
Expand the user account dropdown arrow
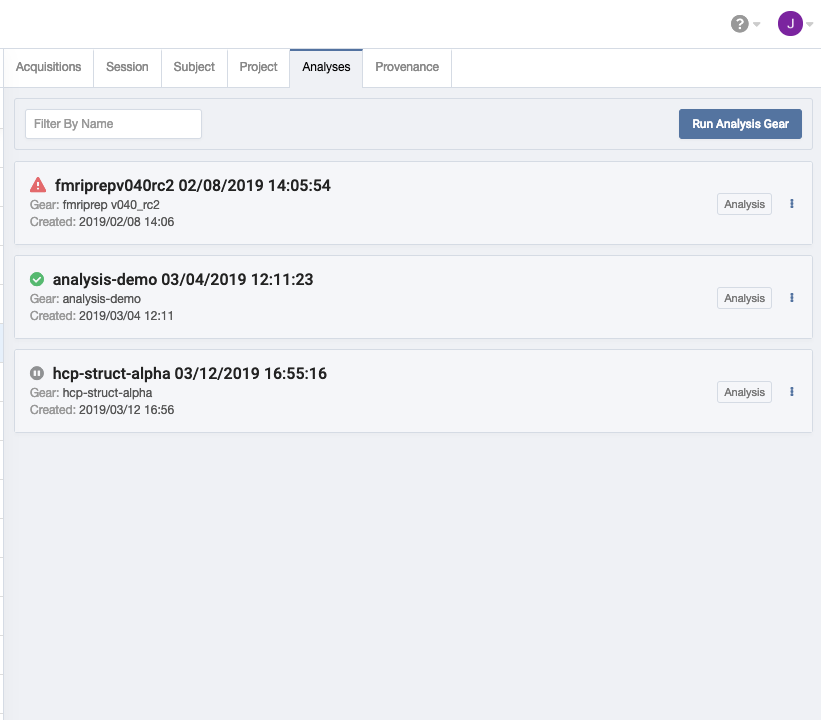809,24
